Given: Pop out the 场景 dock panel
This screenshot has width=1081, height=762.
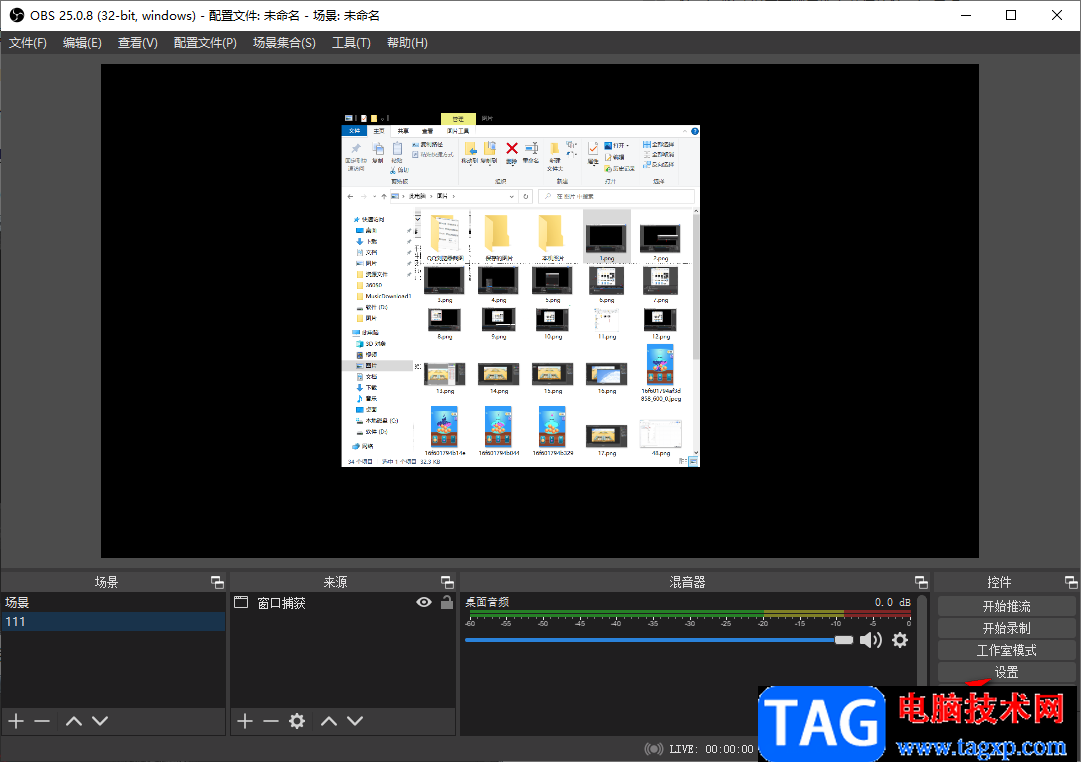Looking at the screenshot, I should (x=217, y=582).
